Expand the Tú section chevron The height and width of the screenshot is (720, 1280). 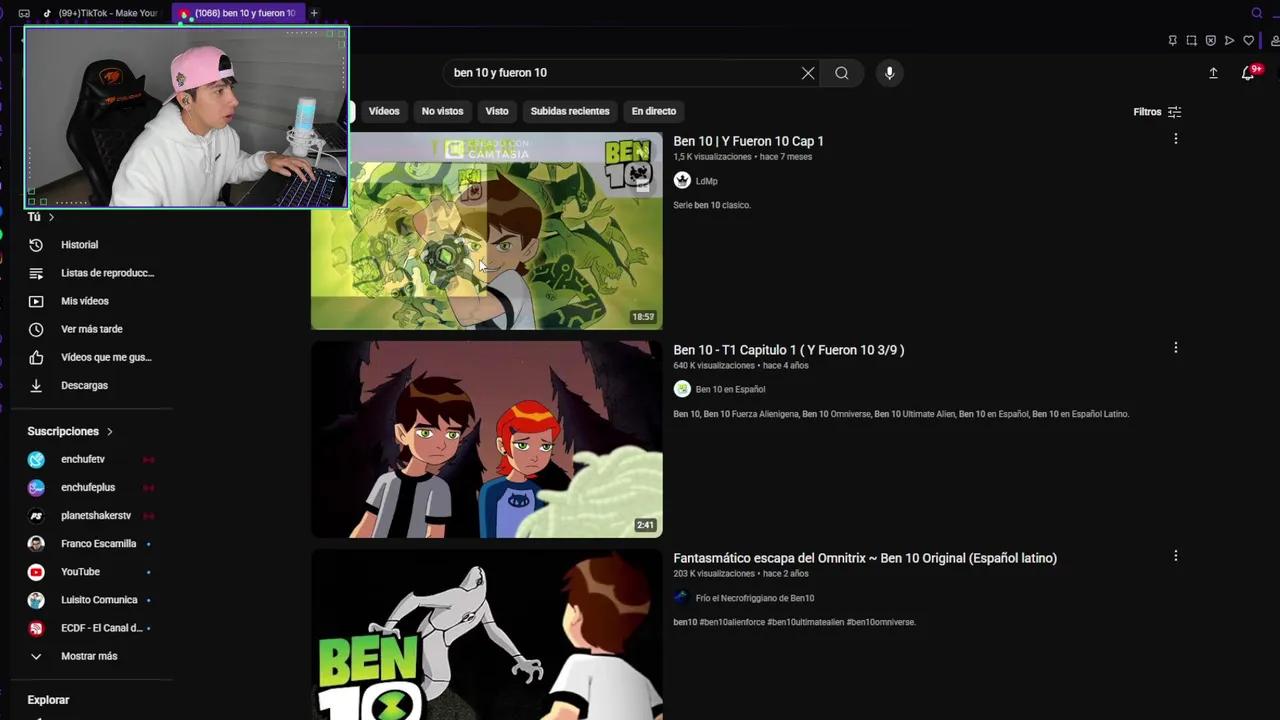[x=51, y=217]
